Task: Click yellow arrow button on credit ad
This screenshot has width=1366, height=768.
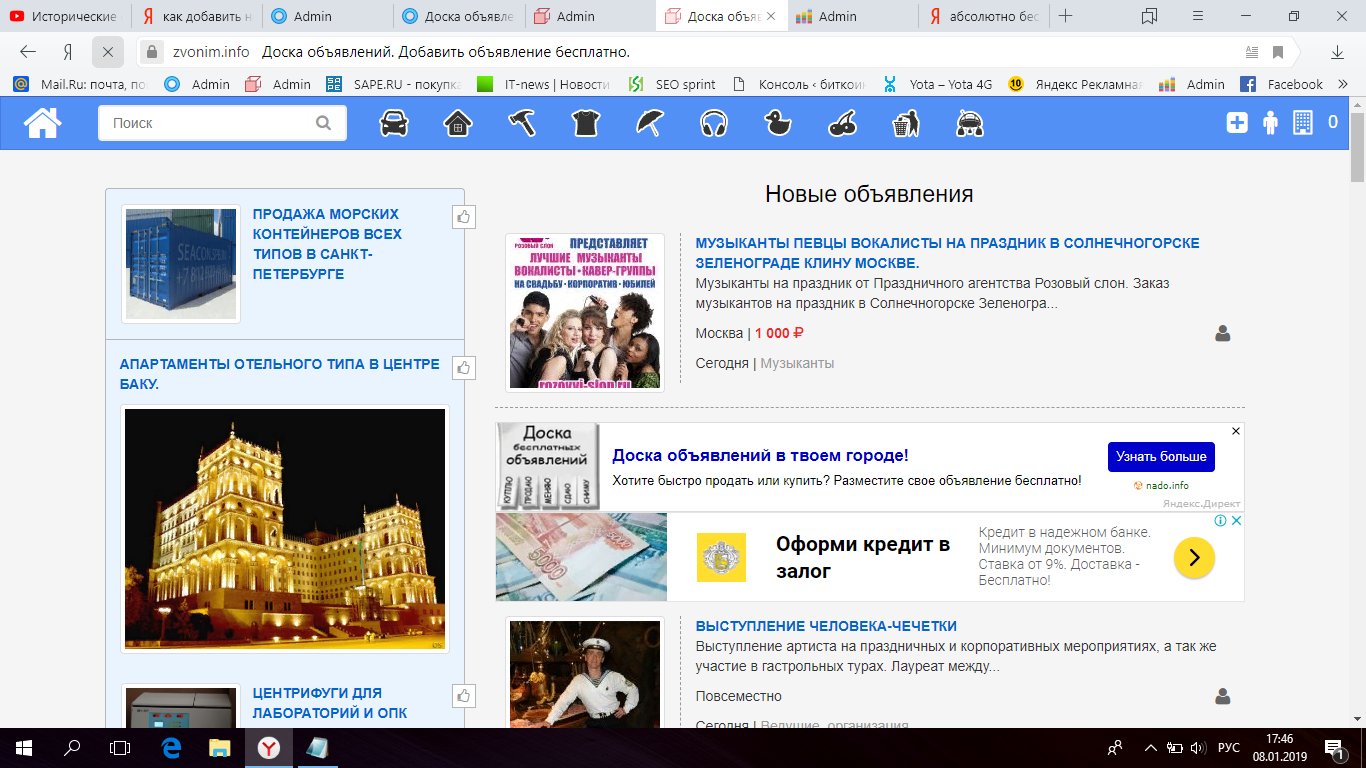Action: tap(1194, 558)
